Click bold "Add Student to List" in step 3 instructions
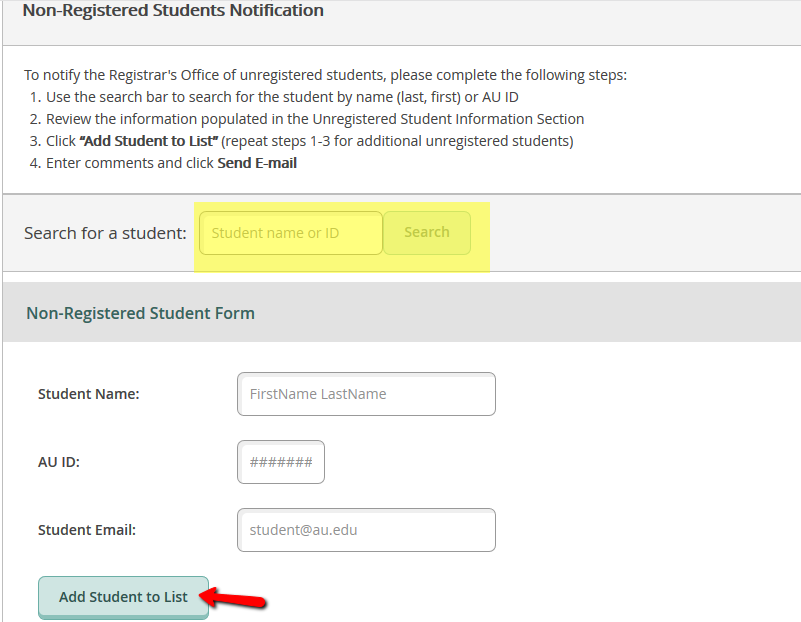 pyautogui.click(x=149, y=141)
